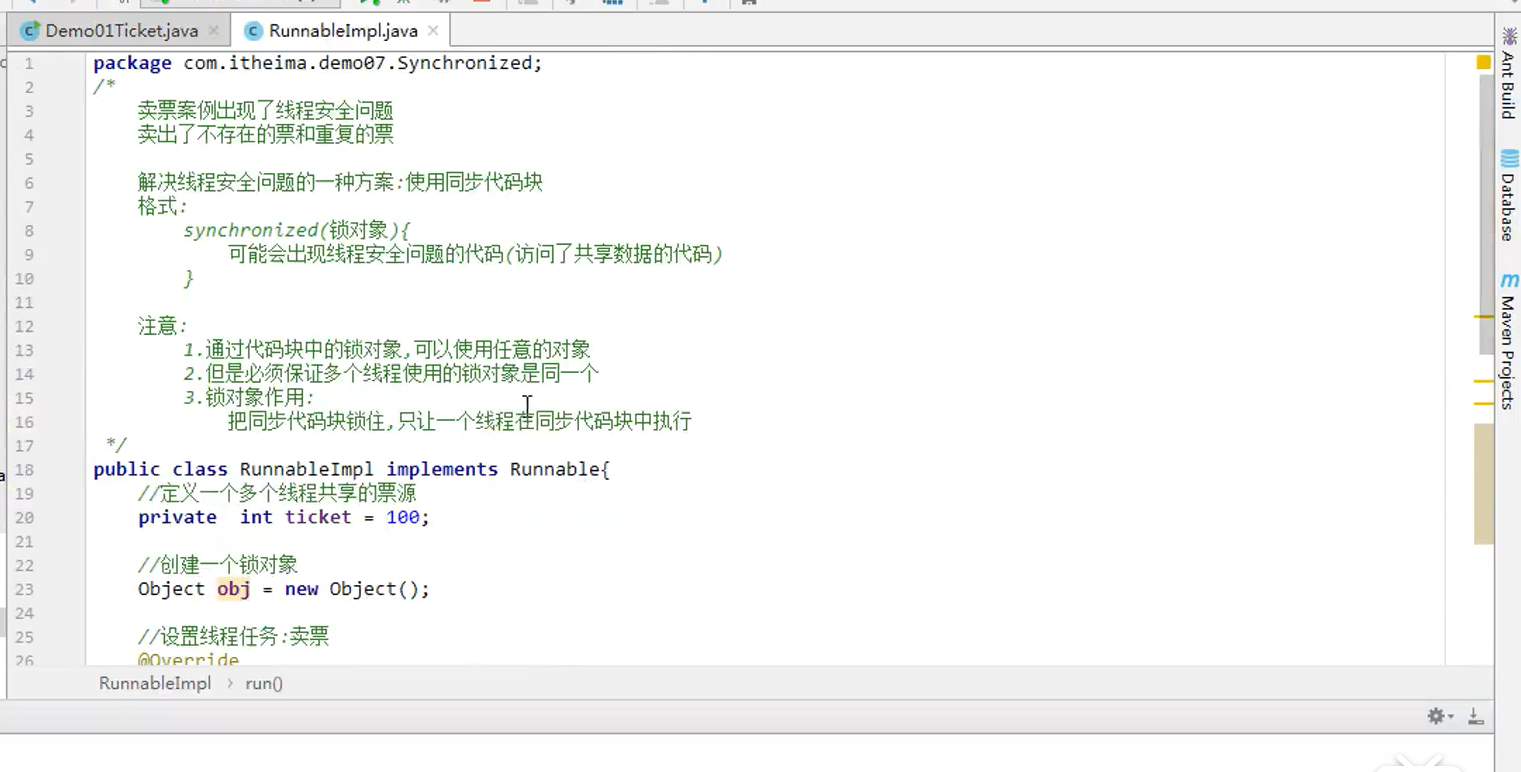Click line number 18 in the gutter
1521x772 pixels.
coord(24,469)
